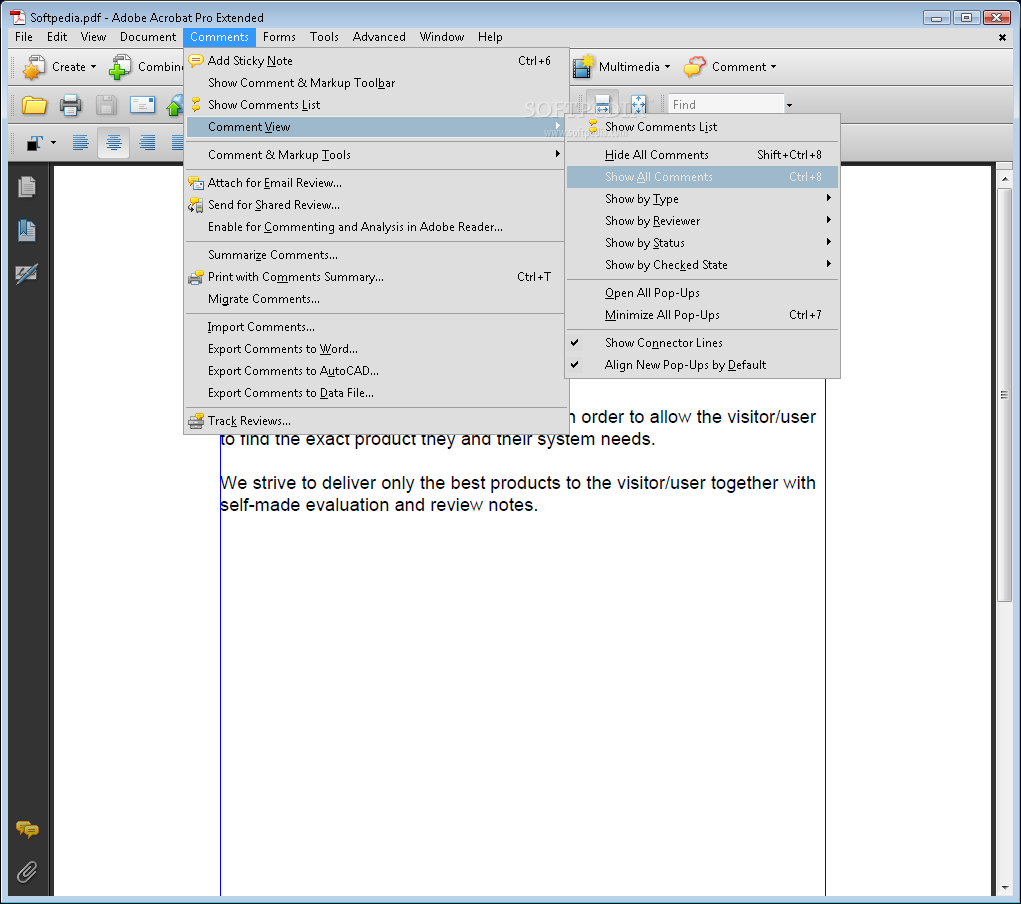Screen dimensions: 1021x904
Task: Click the Fit Width page icon
Action: tap(602, 104)
